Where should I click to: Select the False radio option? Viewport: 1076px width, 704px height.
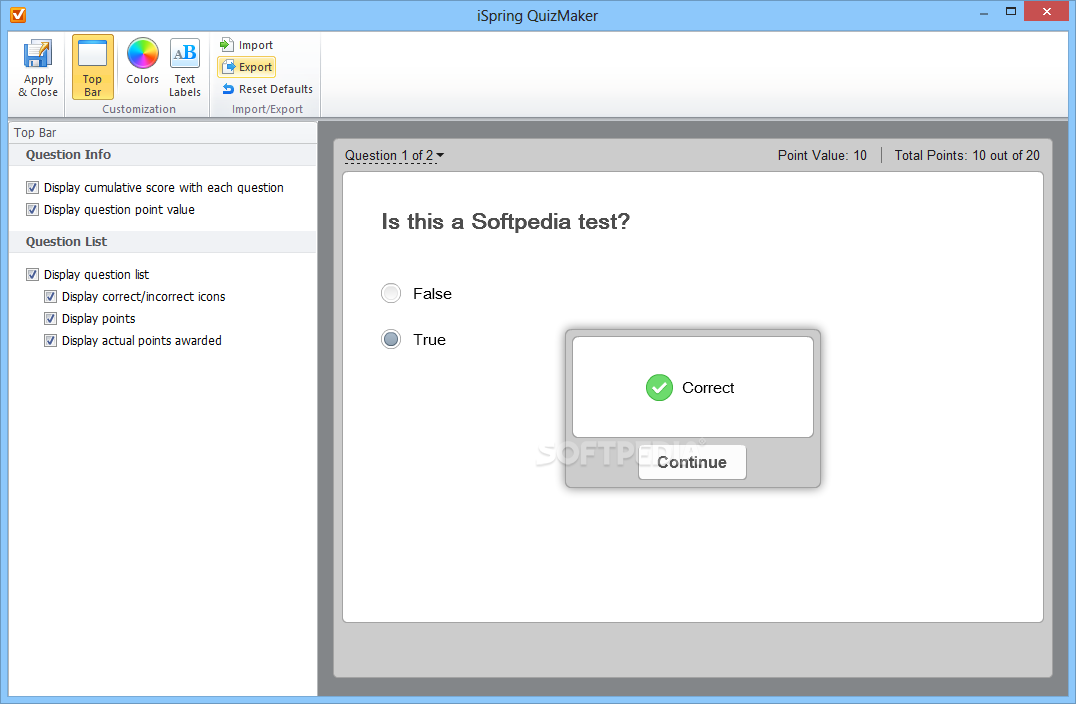391,294
